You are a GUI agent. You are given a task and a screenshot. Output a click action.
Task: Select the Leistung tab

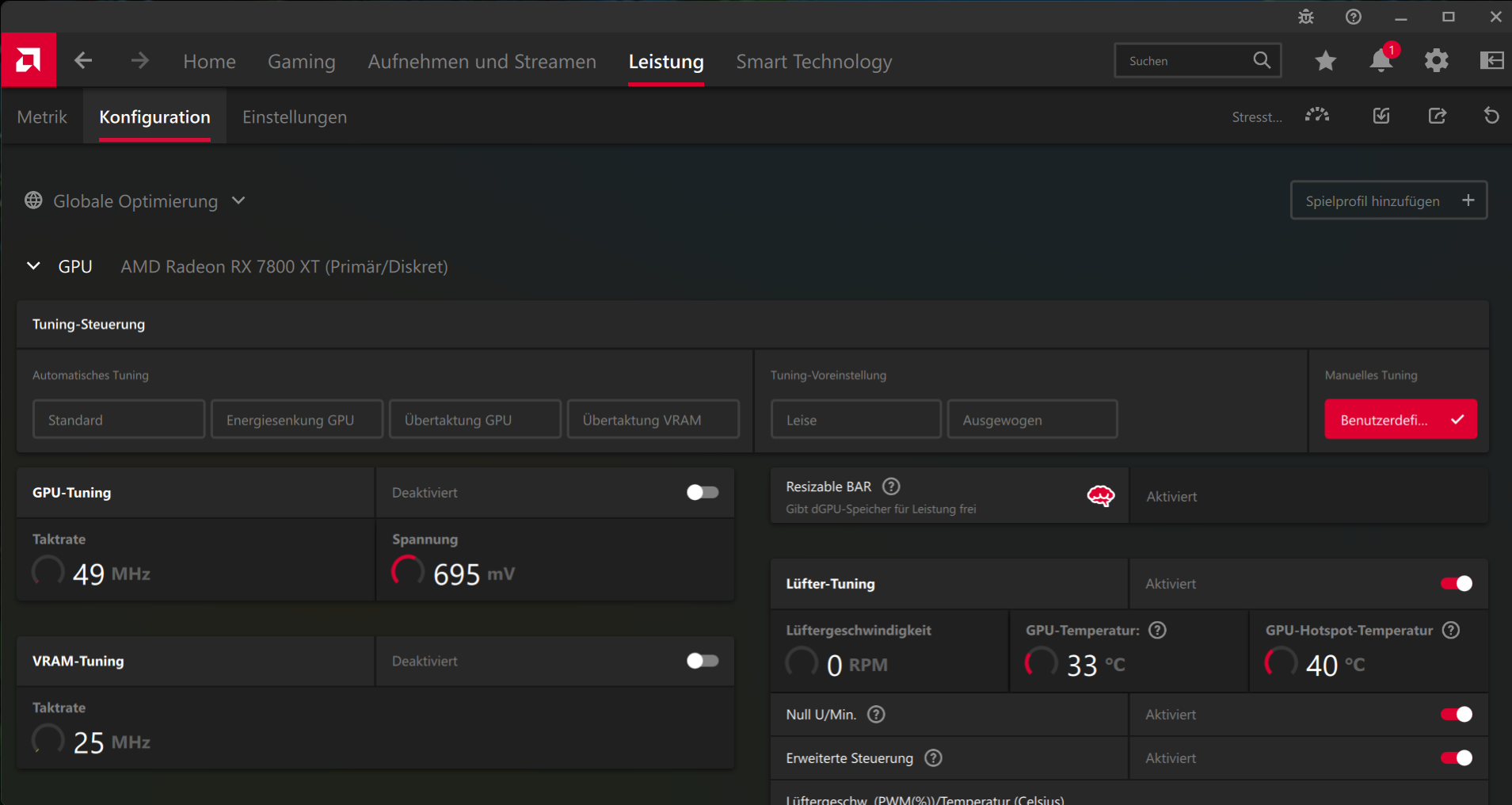tap(666, 61)
